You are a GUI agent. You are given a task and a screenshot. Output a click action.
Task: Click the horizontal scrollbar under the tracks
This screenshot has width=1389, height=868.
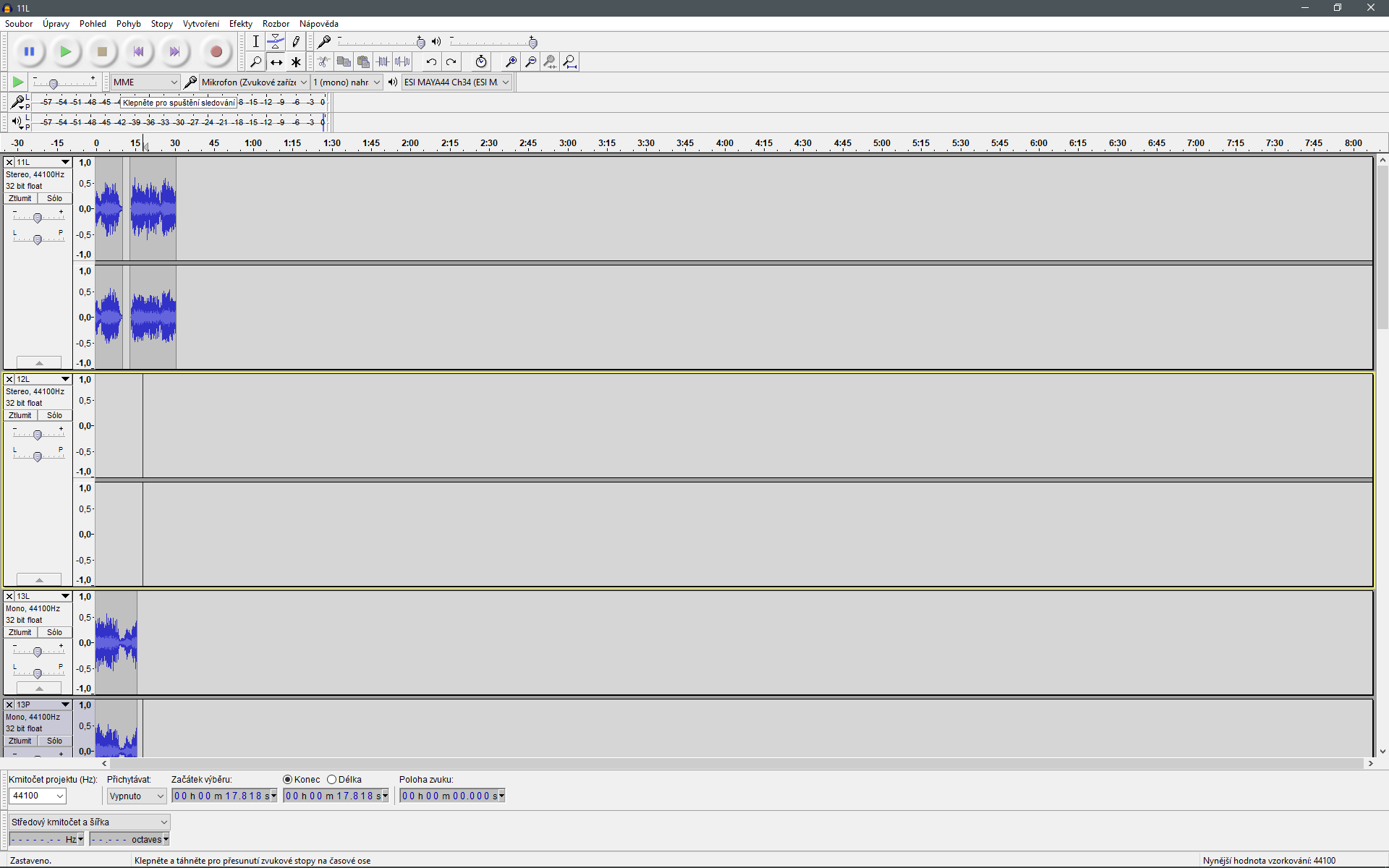(x=736, y=763)
